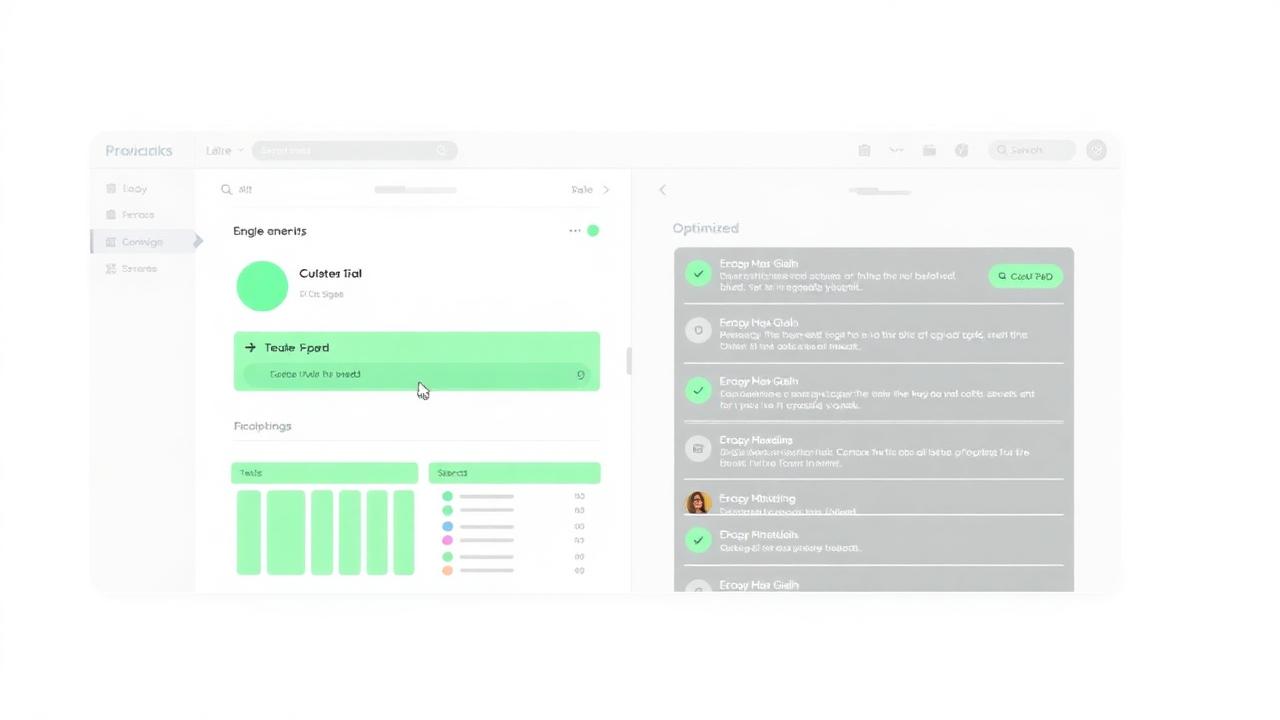
Task: Click the grey shield circle in the second list row
Action: point(698,330)
